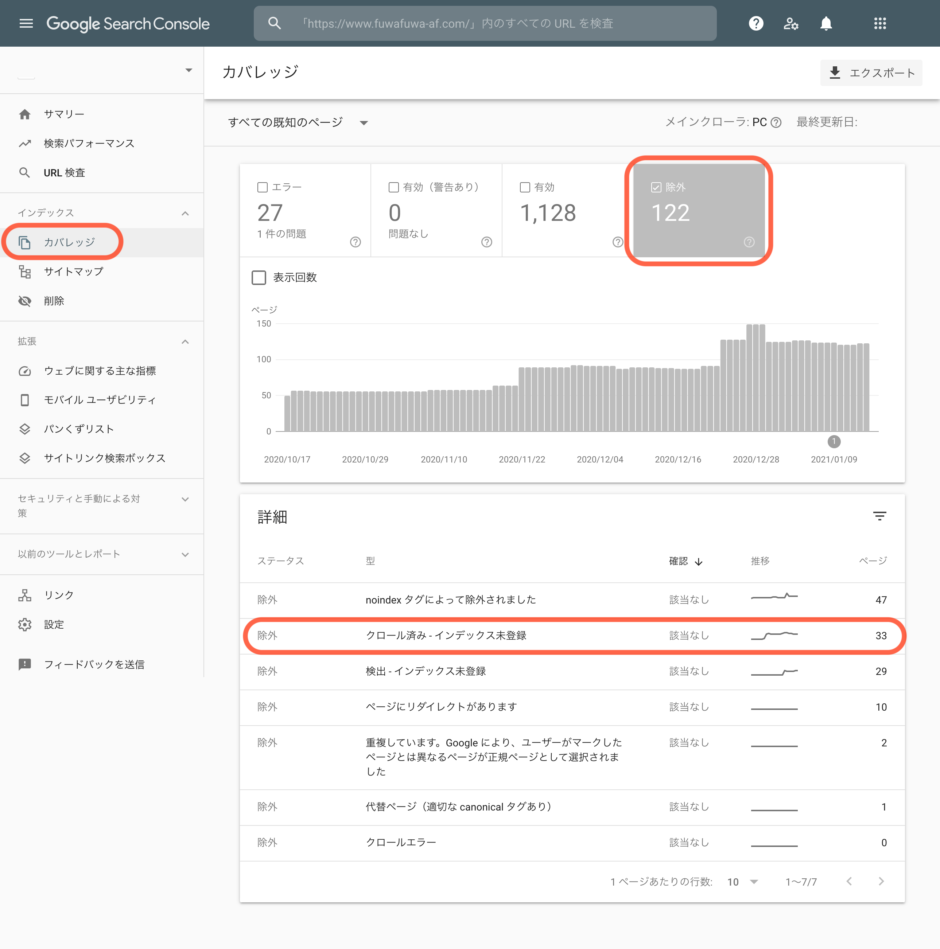Click the feedback bubble icon
This screenshot has width=940, height=949.
click(x=25, y=665)
